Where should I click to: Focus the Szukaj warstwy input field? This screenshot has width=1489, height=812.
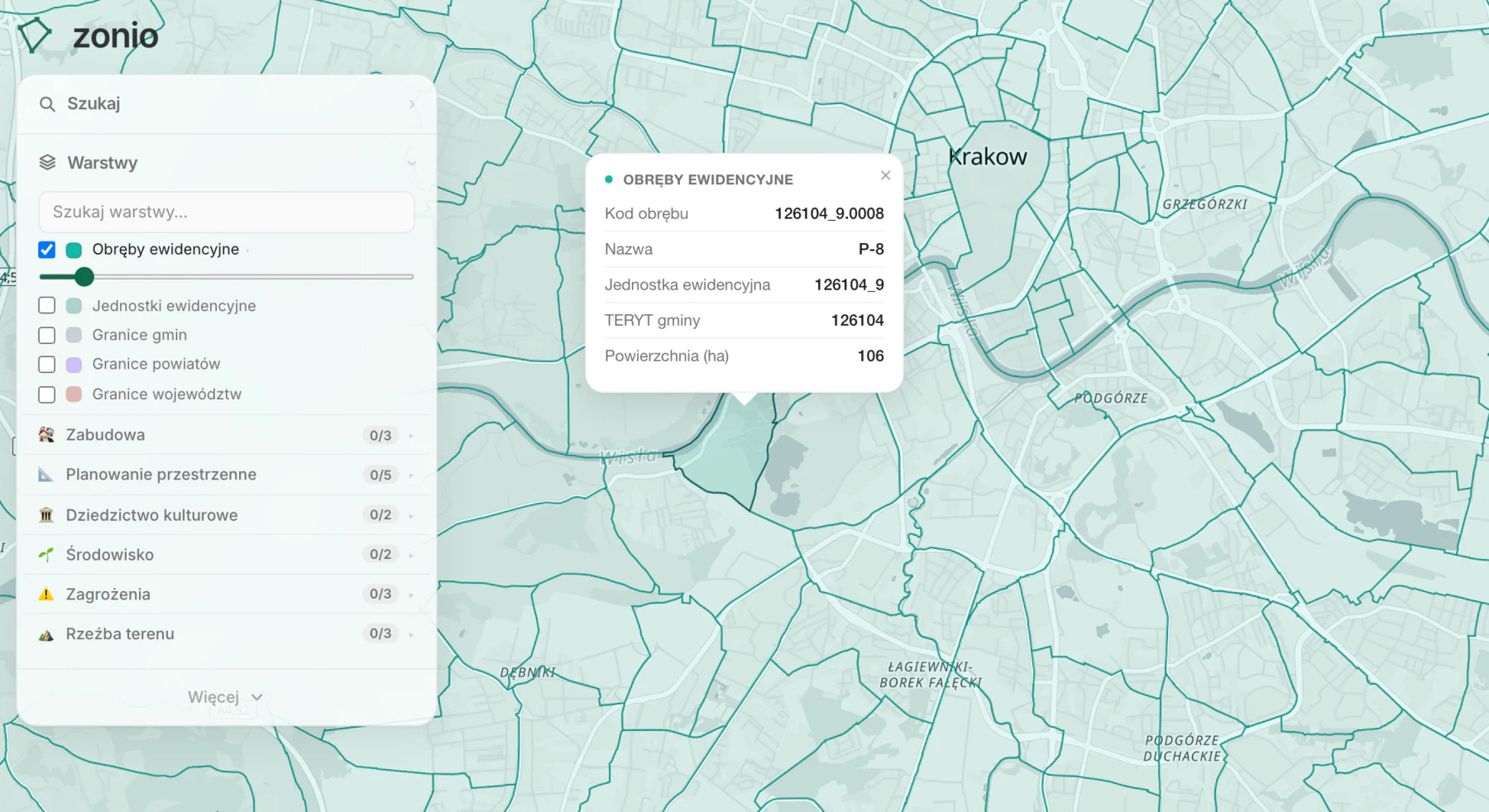pos(227,213)
